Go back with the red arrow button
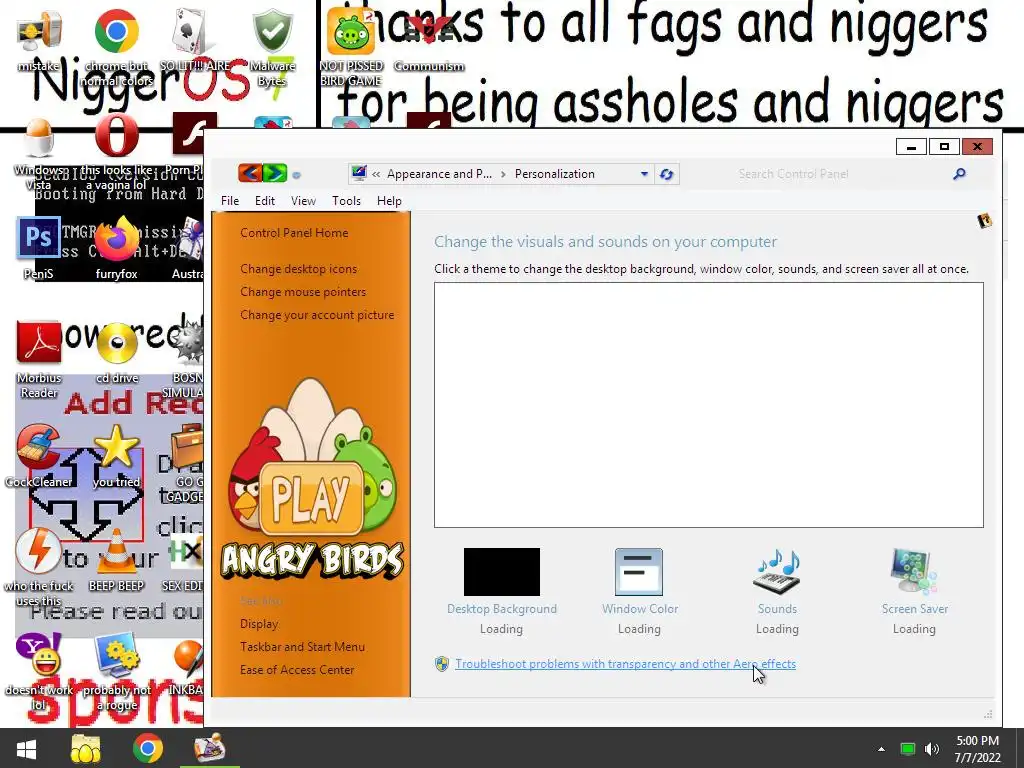 [x=250, y=173]
